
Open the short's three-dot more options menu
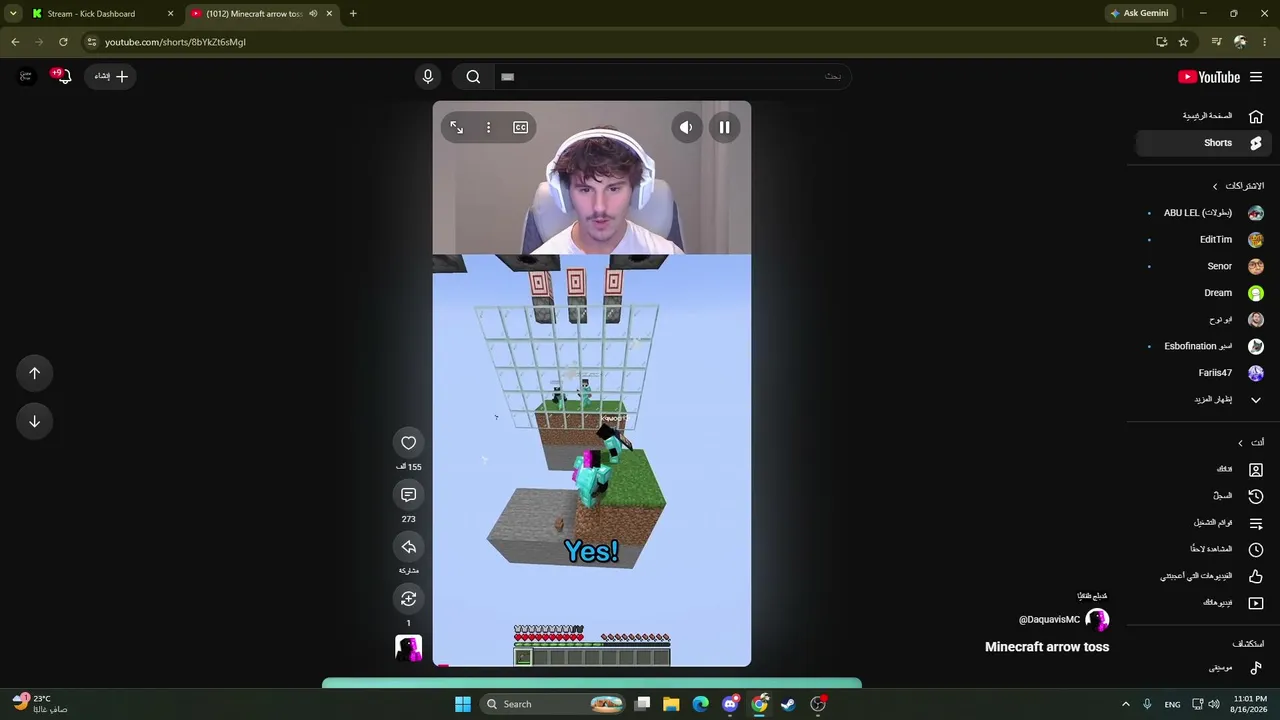488,127
